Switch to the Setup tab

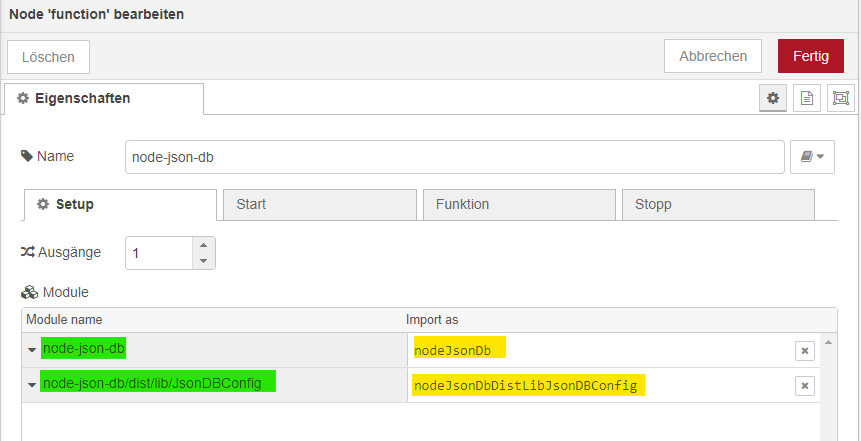click(119, 205)
